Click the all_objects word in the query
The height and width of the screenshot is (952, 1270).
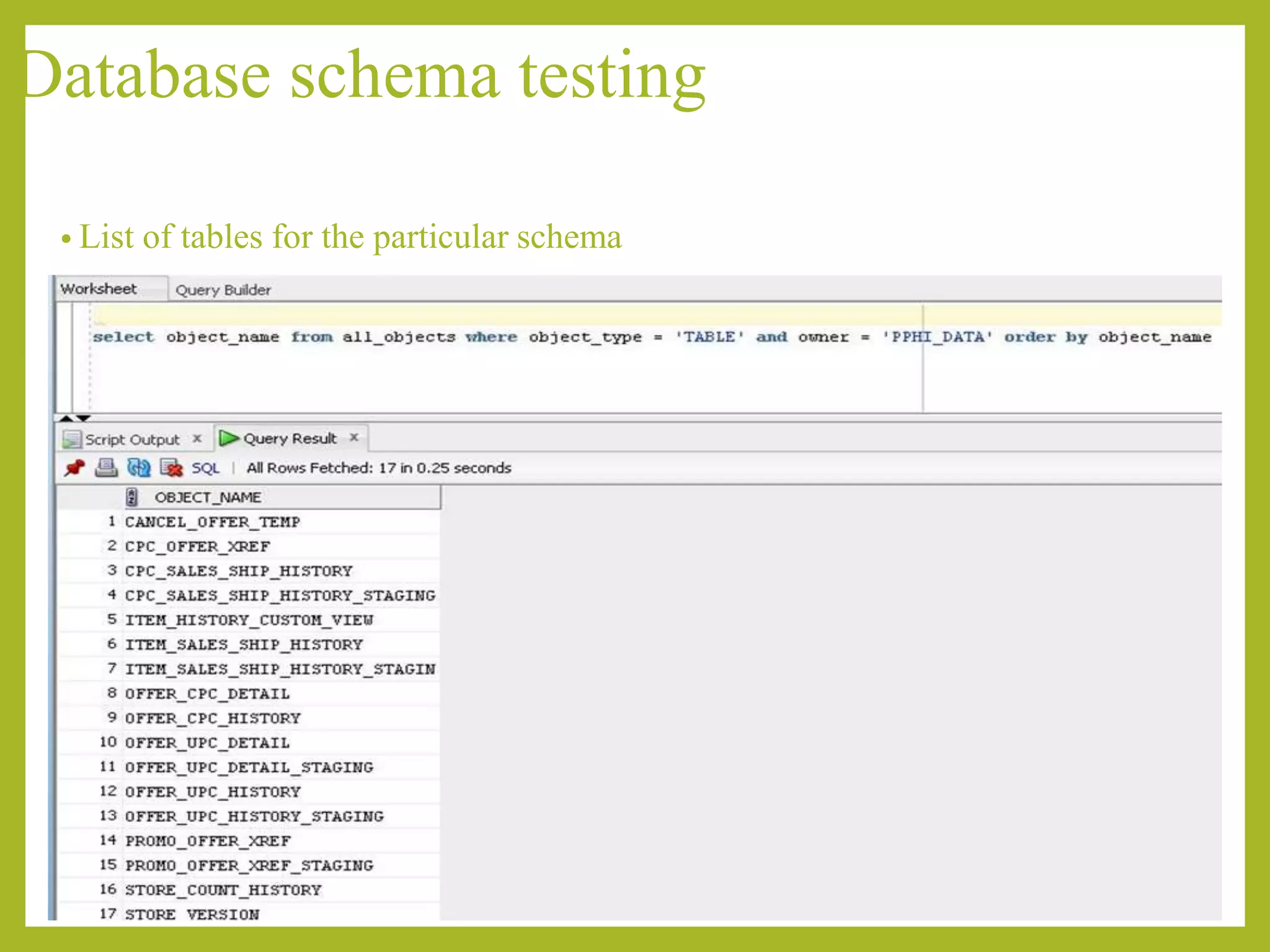click(x=399, y=337)
